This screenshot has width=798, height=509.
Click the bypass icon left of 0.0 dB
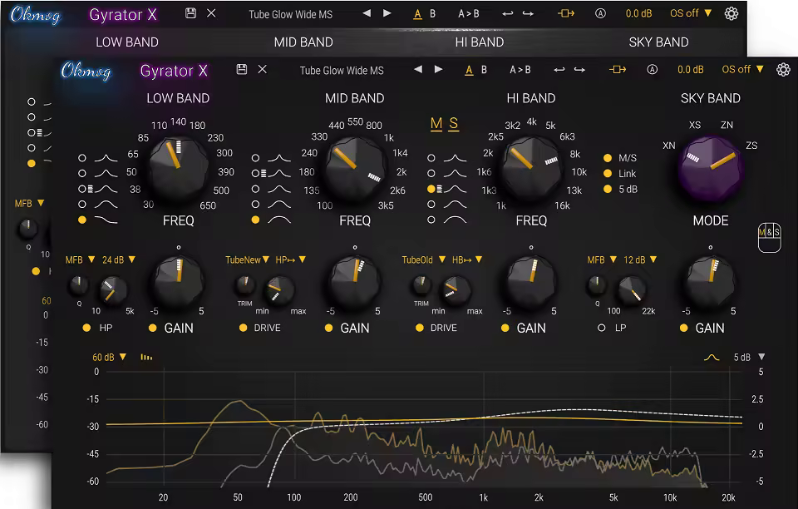[x=618, y=70]
